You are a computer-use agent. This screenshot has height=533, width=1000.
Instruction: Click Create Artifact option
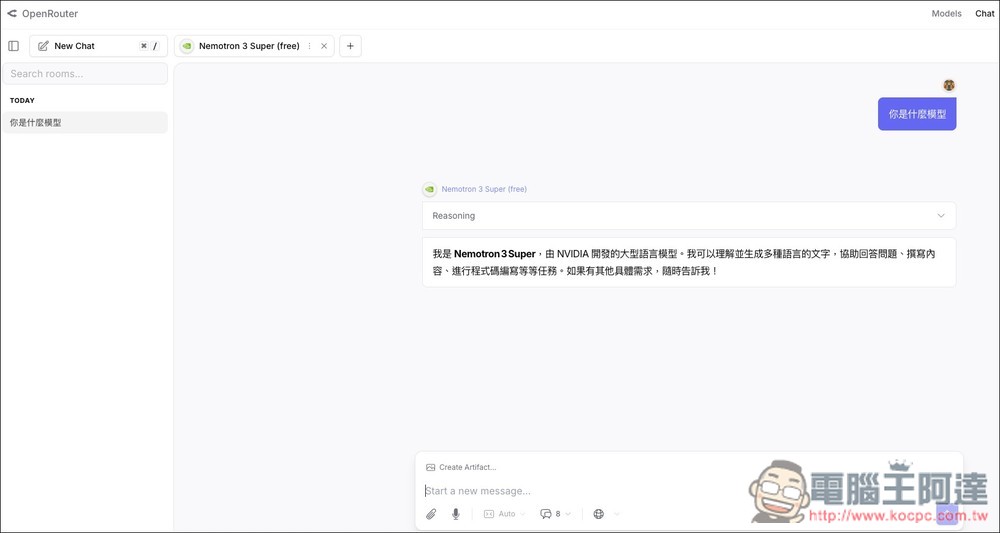(x=460, y=467)
